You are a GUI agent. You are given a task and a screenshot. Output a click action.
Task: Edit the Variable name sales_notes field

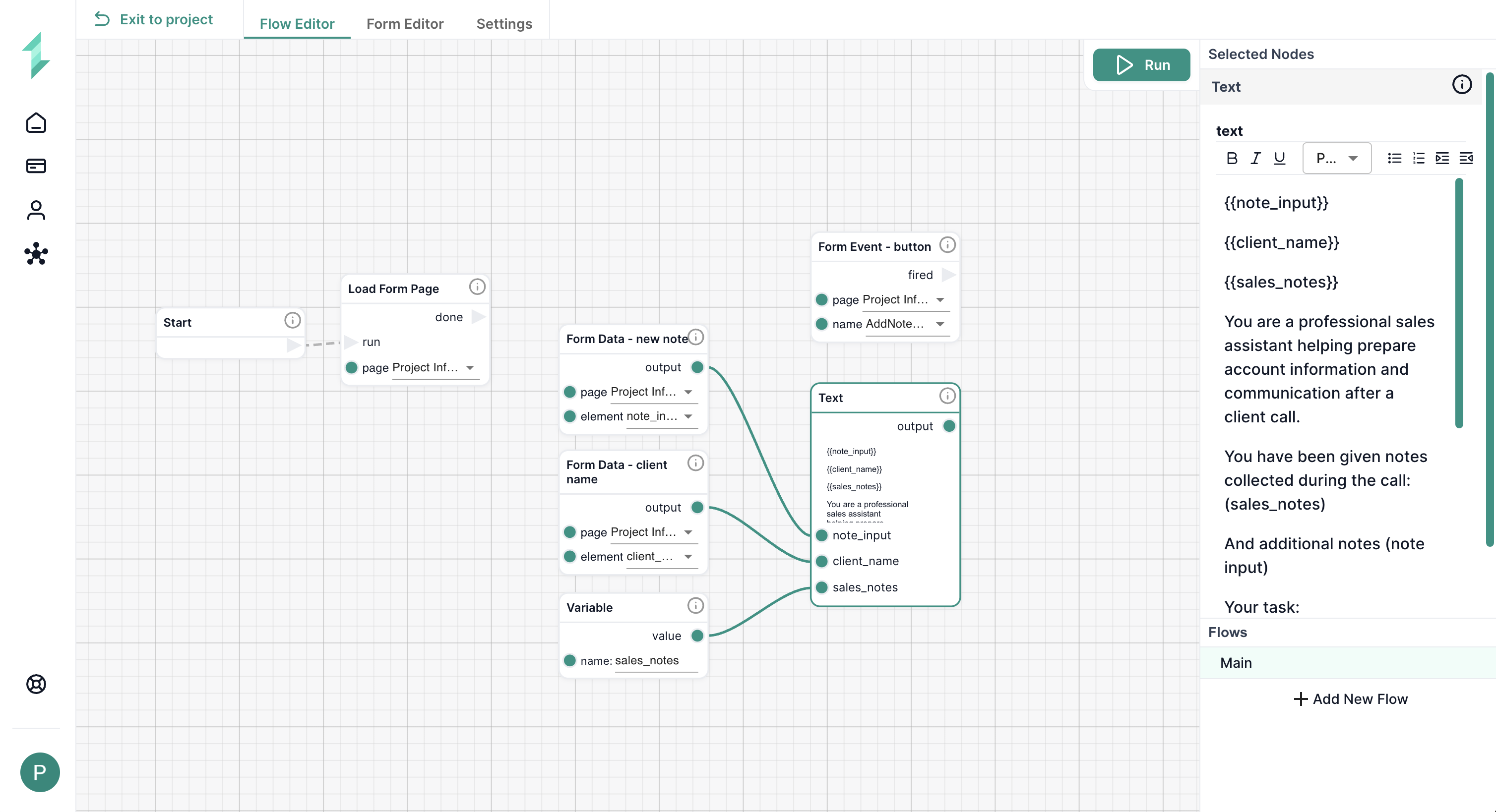pos(656,660)
